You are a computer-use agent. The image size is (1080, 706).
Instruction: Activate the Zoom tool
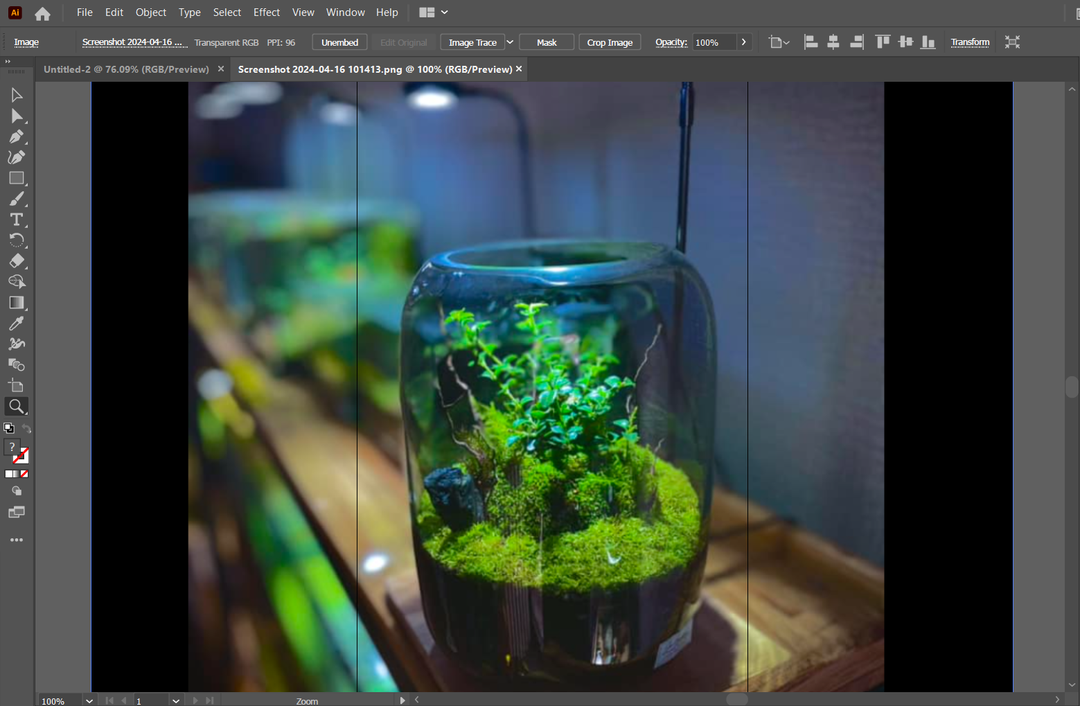[x=16, y=407]
